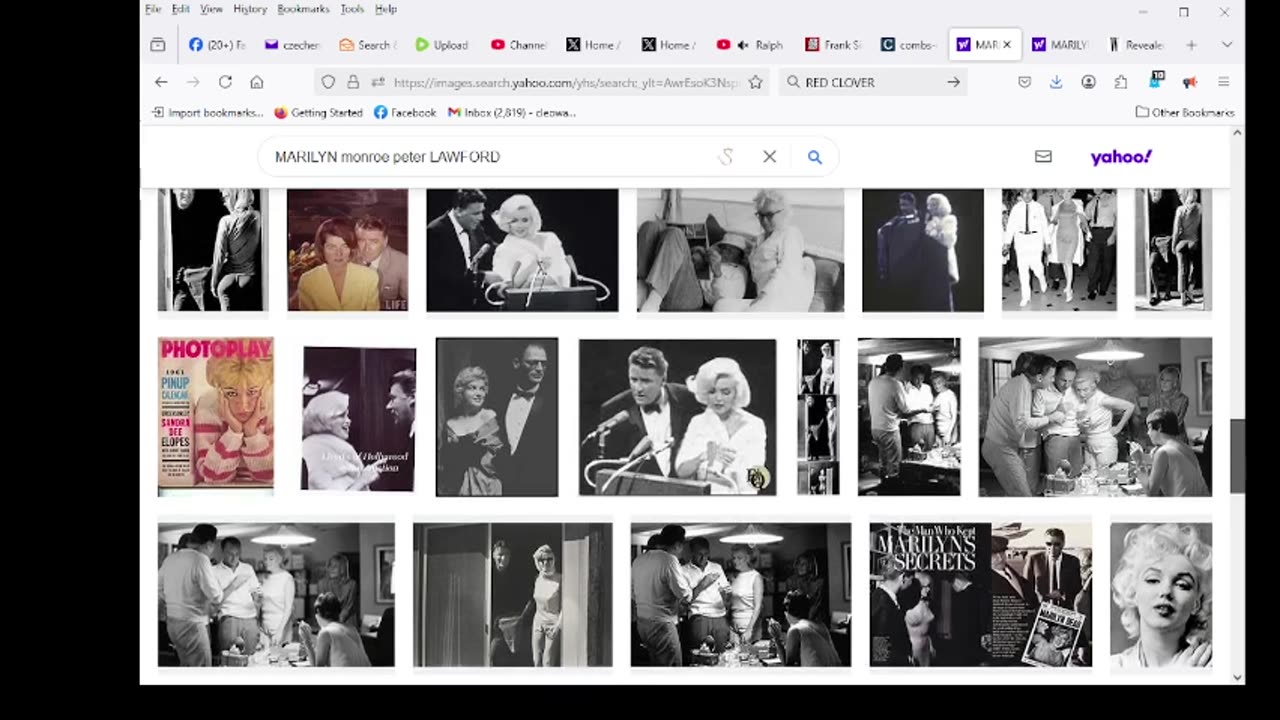Switch to the Revealed tab
1280x720 pixels.
pos(1137,45)
